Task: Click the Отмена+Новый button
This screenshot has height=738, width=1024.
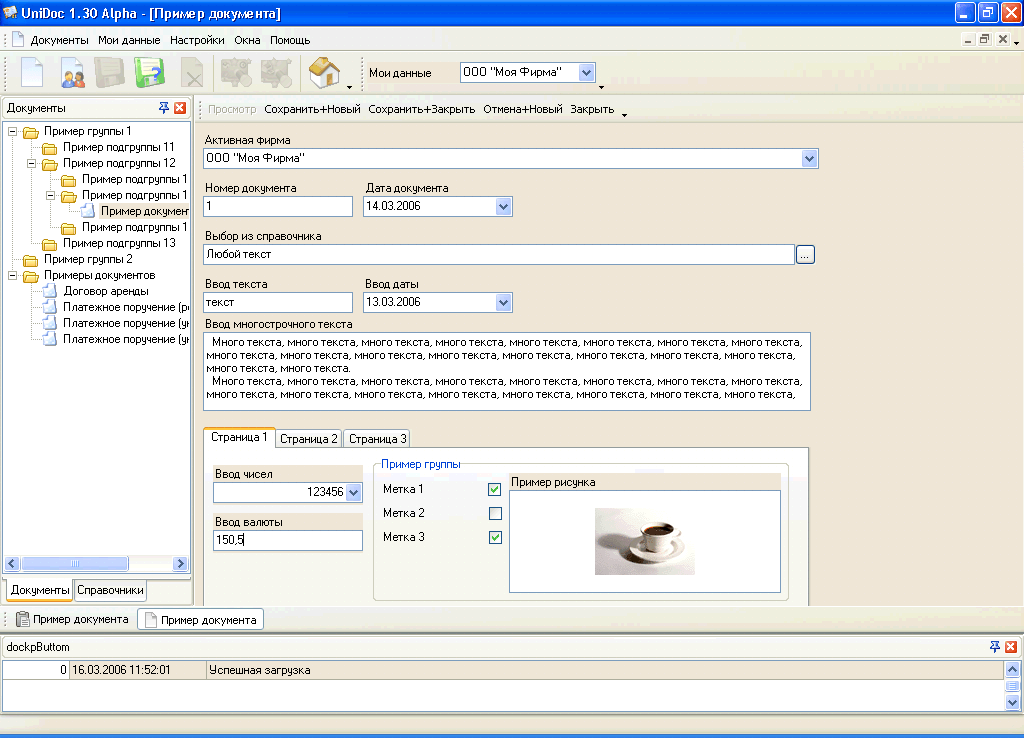Action: pyautogui.click(x=522, y=109)
